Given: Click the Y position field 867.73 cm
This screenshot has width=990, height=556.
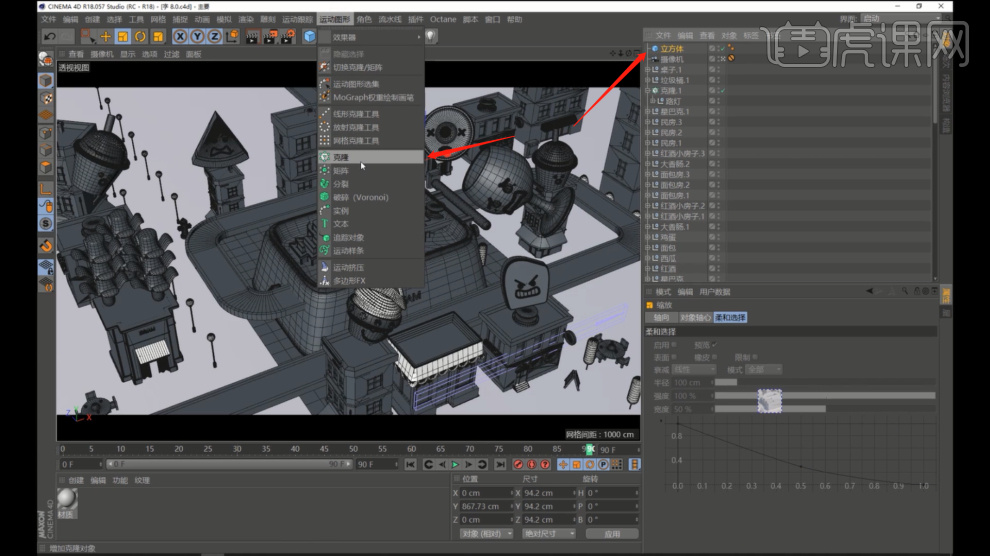Looking at the screenshot, I should [x=484, y=506].
